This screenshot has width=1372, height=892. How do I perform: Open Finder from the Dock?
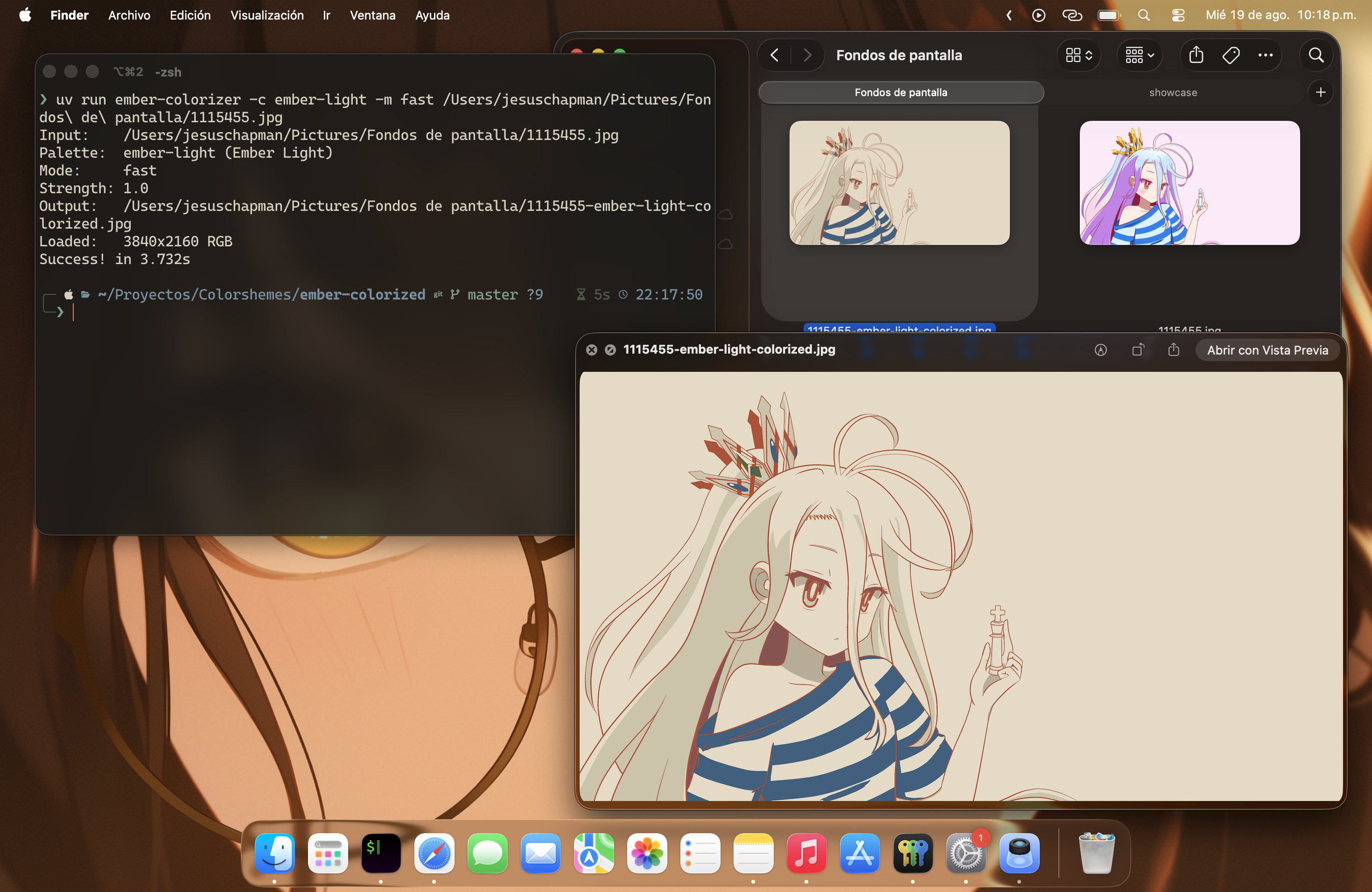[x=274, y=853]
